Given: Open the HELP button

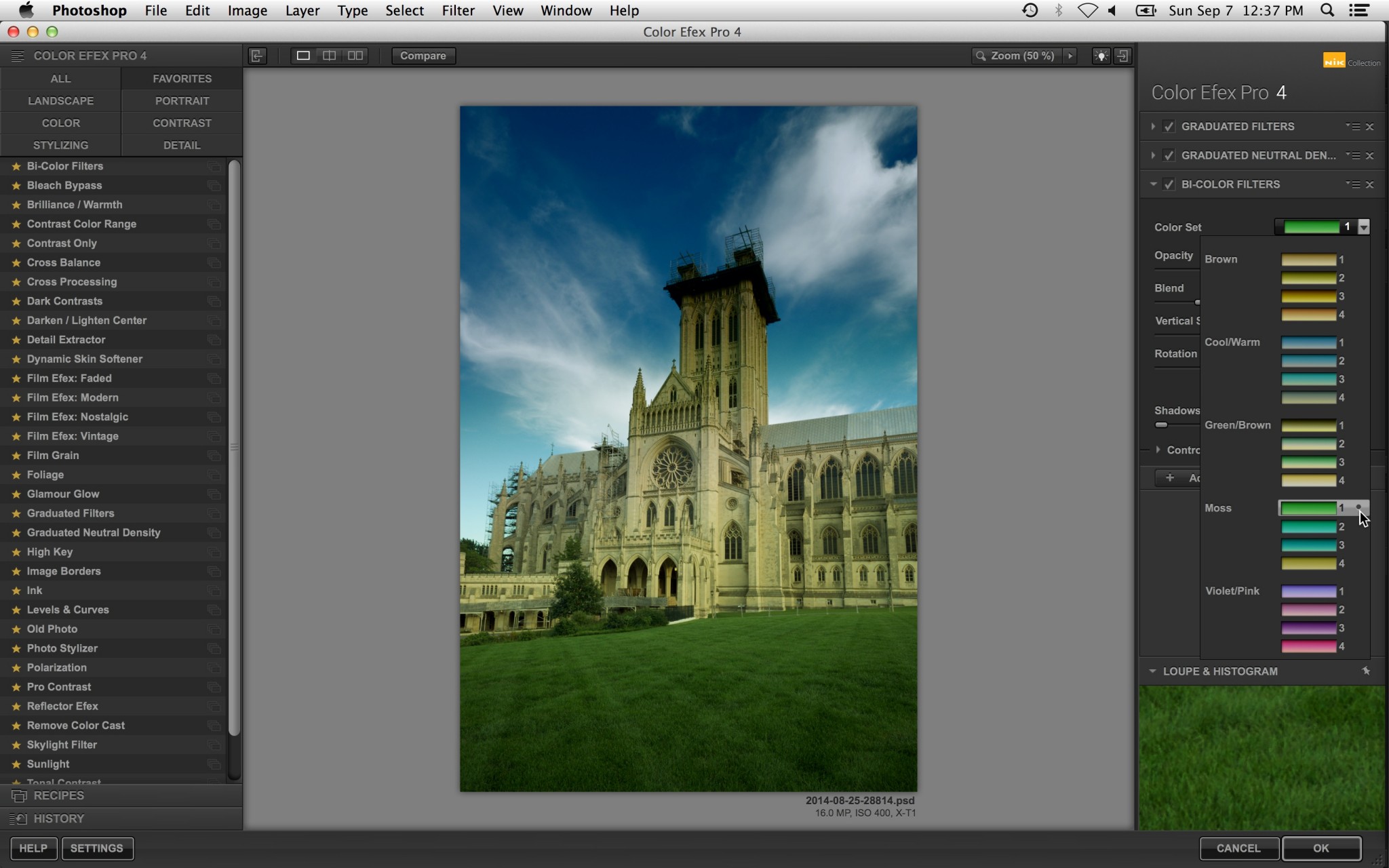Looking at the screenshot, I should tap(33, 848).
